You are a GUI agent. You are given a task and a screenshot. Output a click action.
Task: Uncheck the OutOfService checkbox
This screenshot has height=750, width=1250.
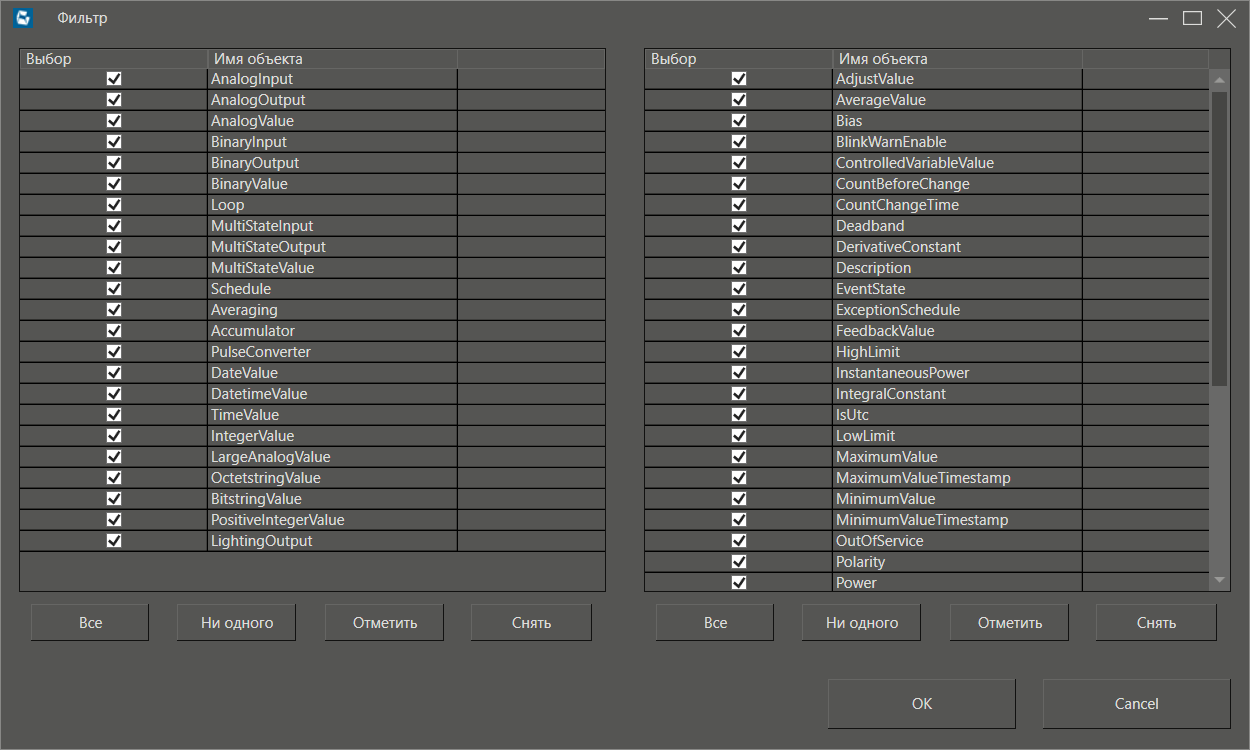739,541
